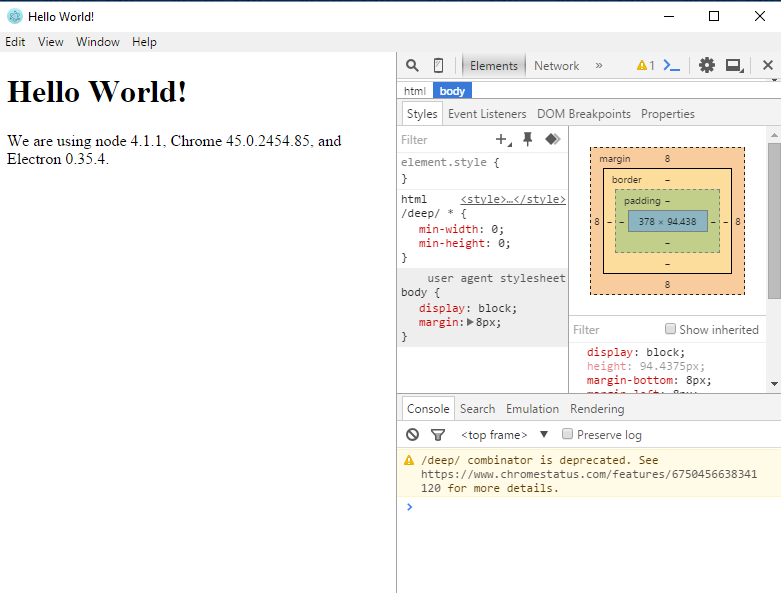Click the inspect element magnifier icon
Image resolution: width=781 pixels, height=593 pixels.
point(412,65)
